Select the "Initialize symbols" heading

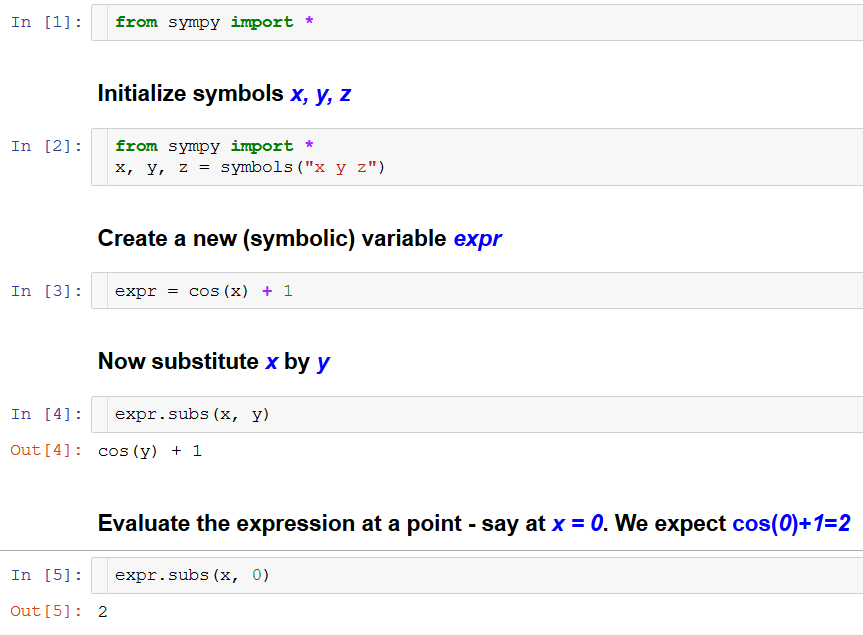tap(190, 94)
